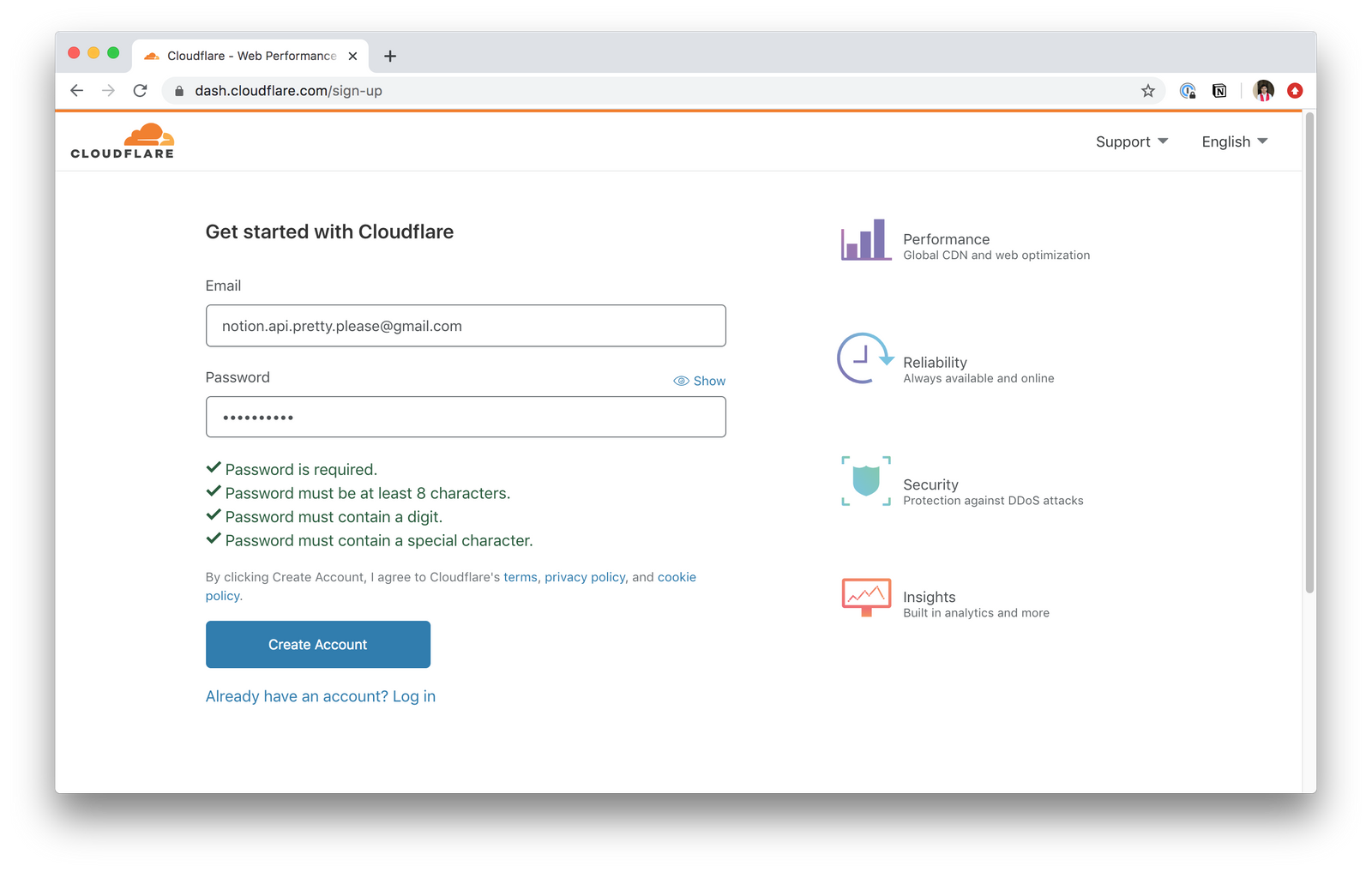Click the Cloudflare logo

123,141
